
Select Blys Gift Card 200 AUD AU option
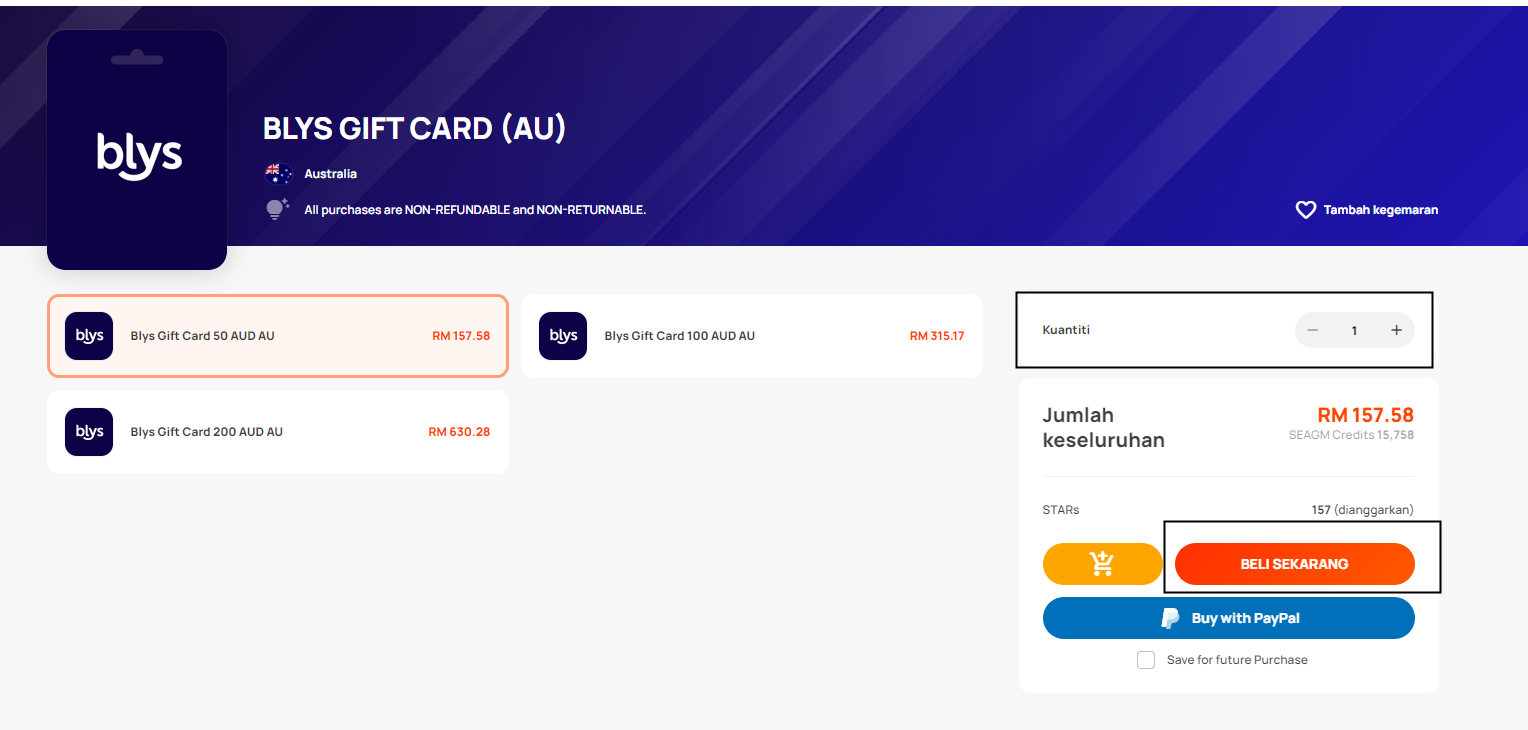tap(278, 432)
